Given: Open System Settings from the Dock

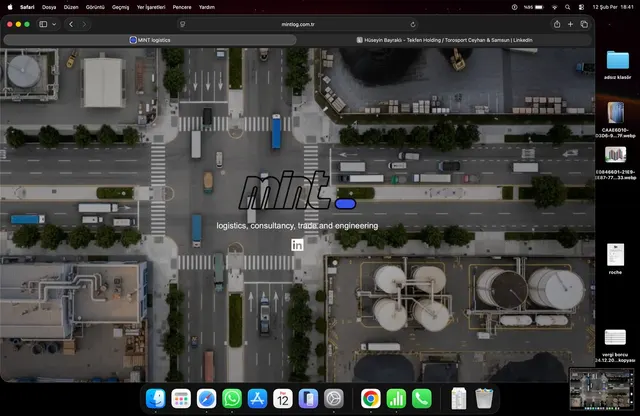Looking at the screenshot, I should (x=333, y=398).
